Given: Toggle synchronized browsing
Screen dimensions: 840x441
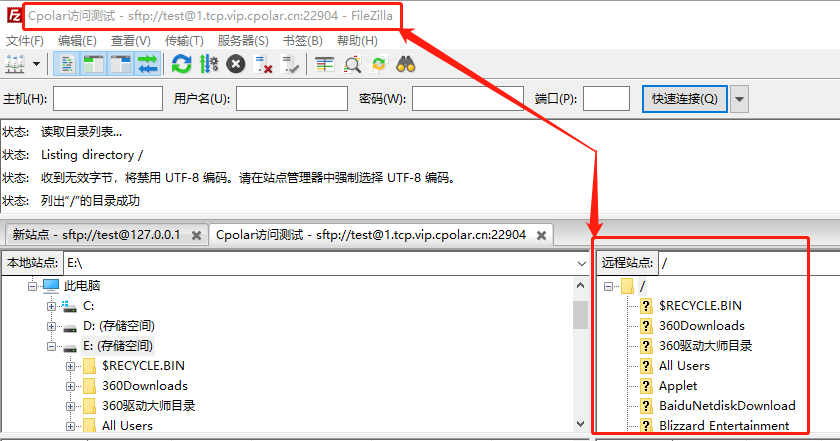Looking at the screenshot, I should click(379, 65).
